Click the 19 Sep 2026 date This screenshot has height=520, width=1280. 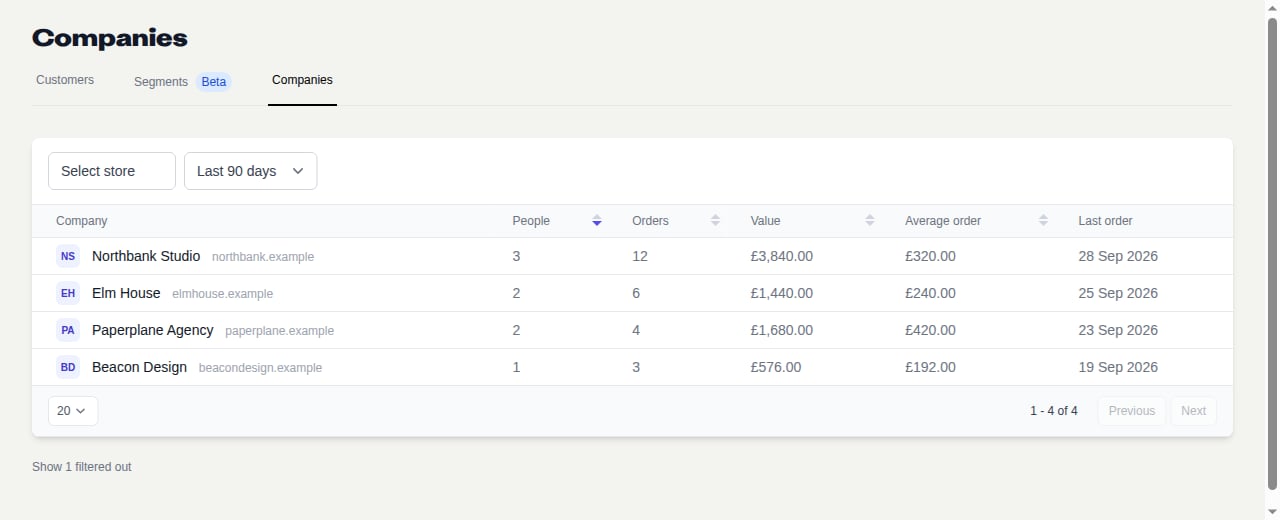[x=1118, y=367]
